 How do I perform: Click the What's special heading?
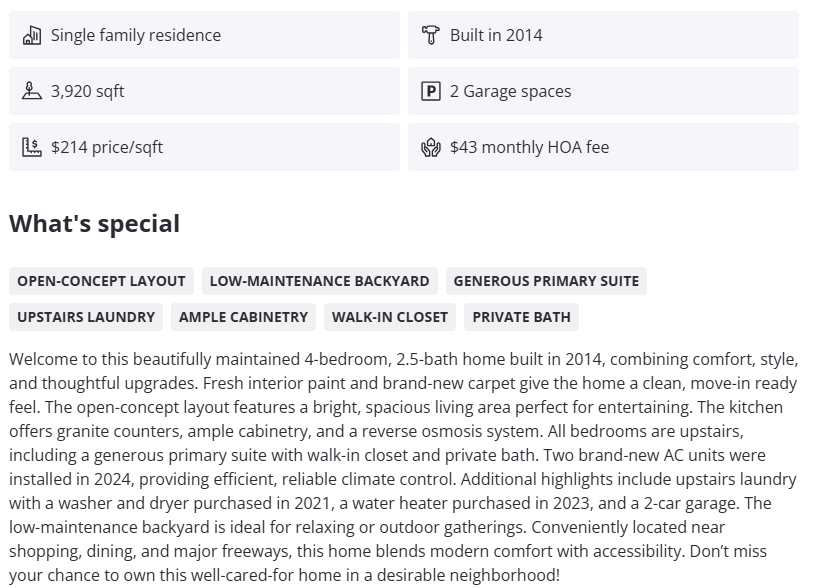pos(95,223)
